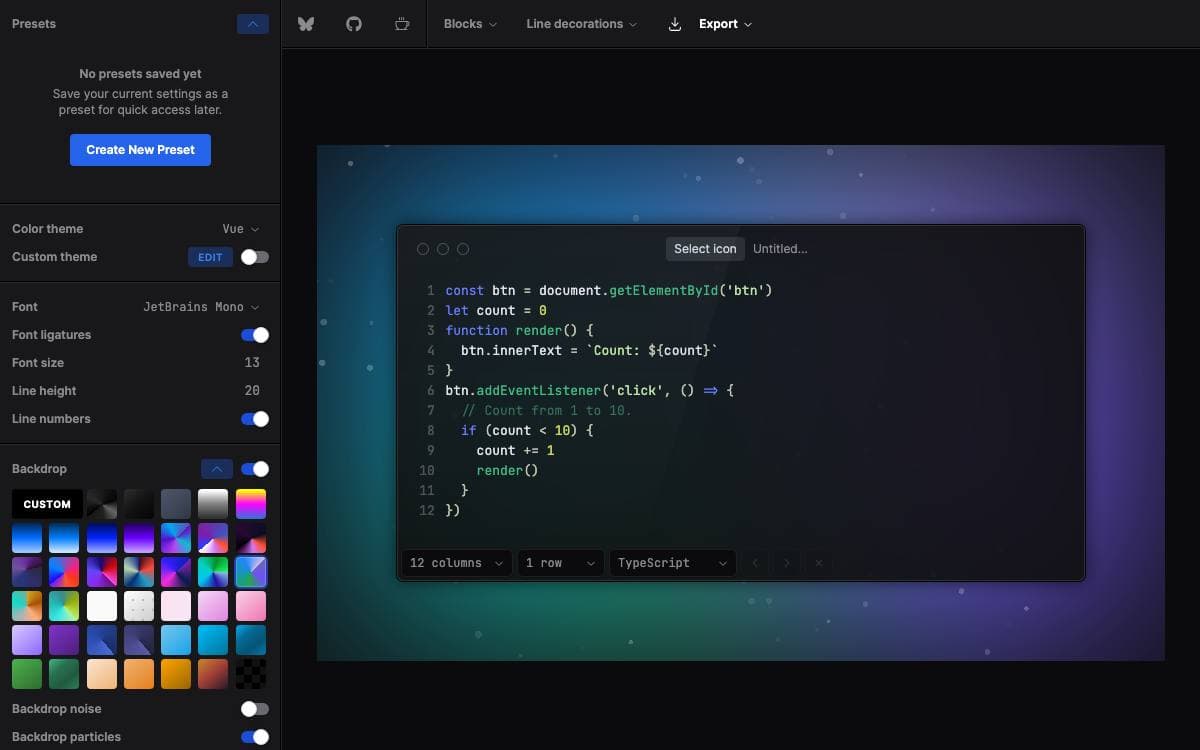The image size is (1200, 750).
Task: Open the Bluesky butterfly link icon
Action: tap(306, 24)
